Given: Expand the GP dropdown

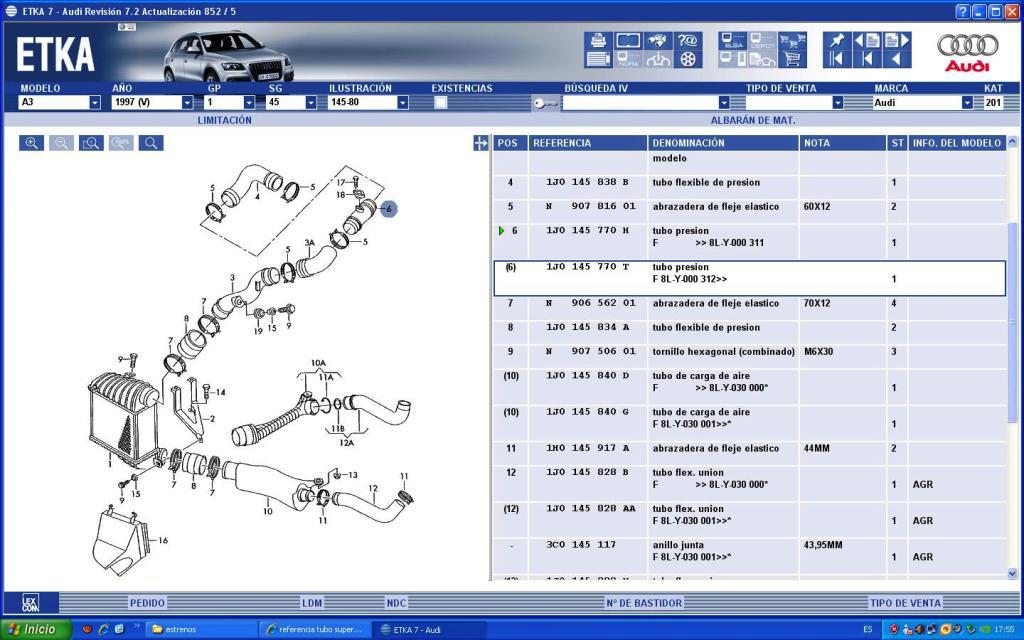Looking at the screenshot, I should click(249, 103).
